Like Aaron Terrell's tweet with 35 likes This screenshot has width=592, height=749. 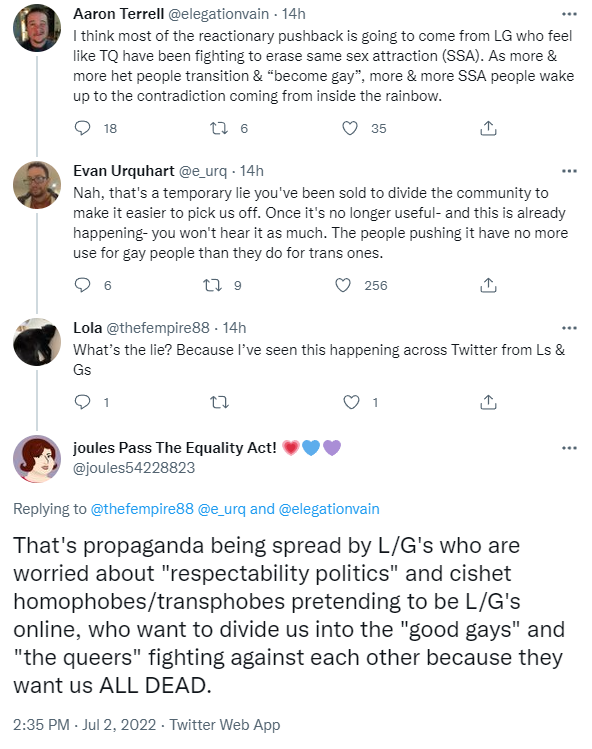click(350, 128)
